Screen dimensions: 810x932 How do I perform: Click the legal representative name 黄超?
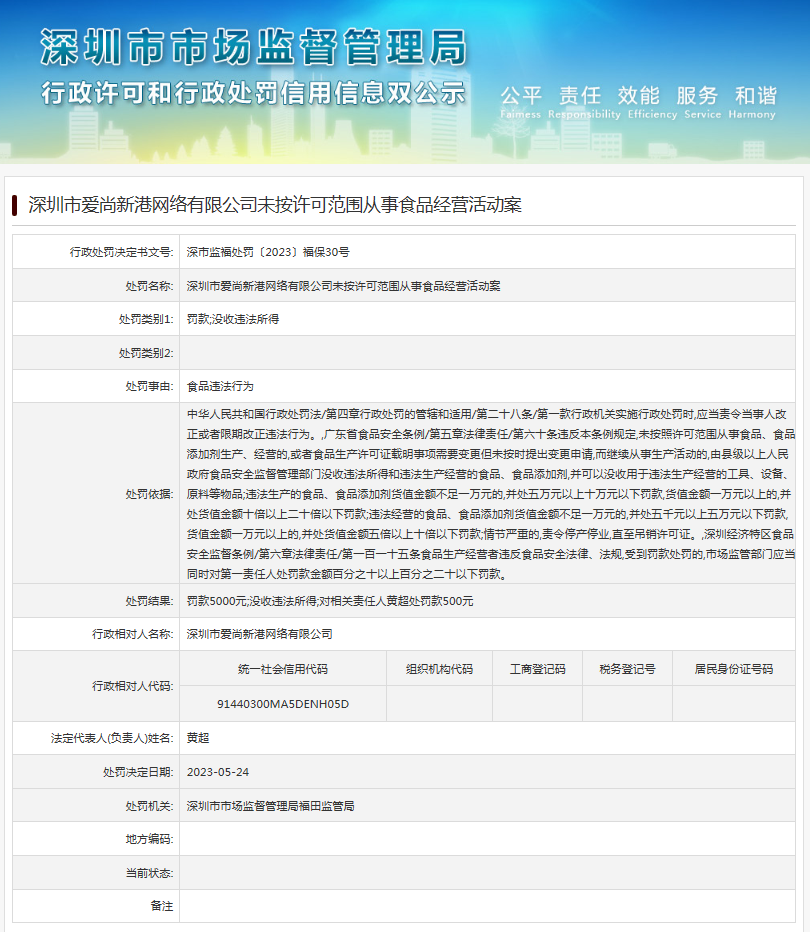[x=198, y=738]
